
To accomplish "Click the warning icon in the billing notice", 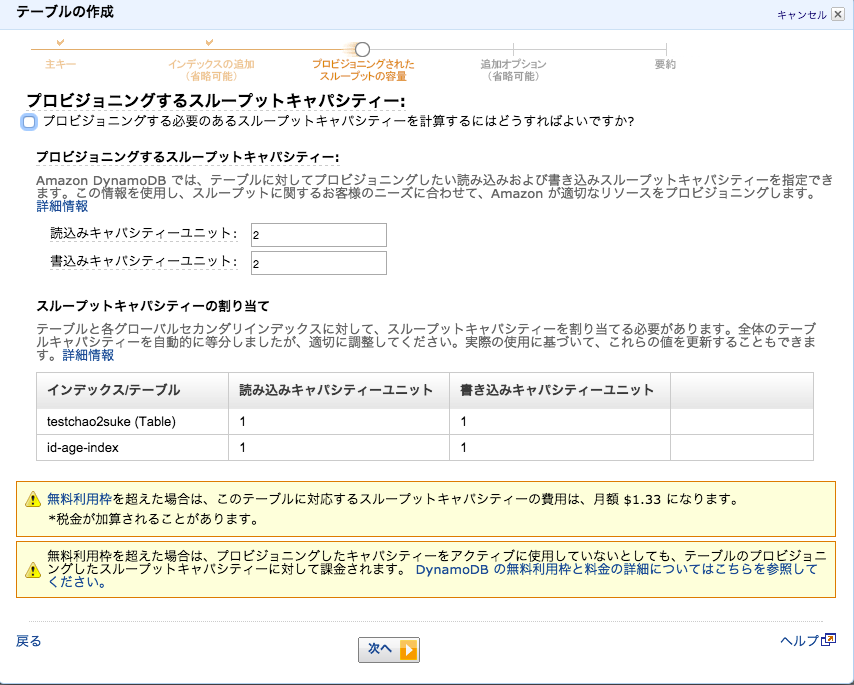I will (33, 569).
